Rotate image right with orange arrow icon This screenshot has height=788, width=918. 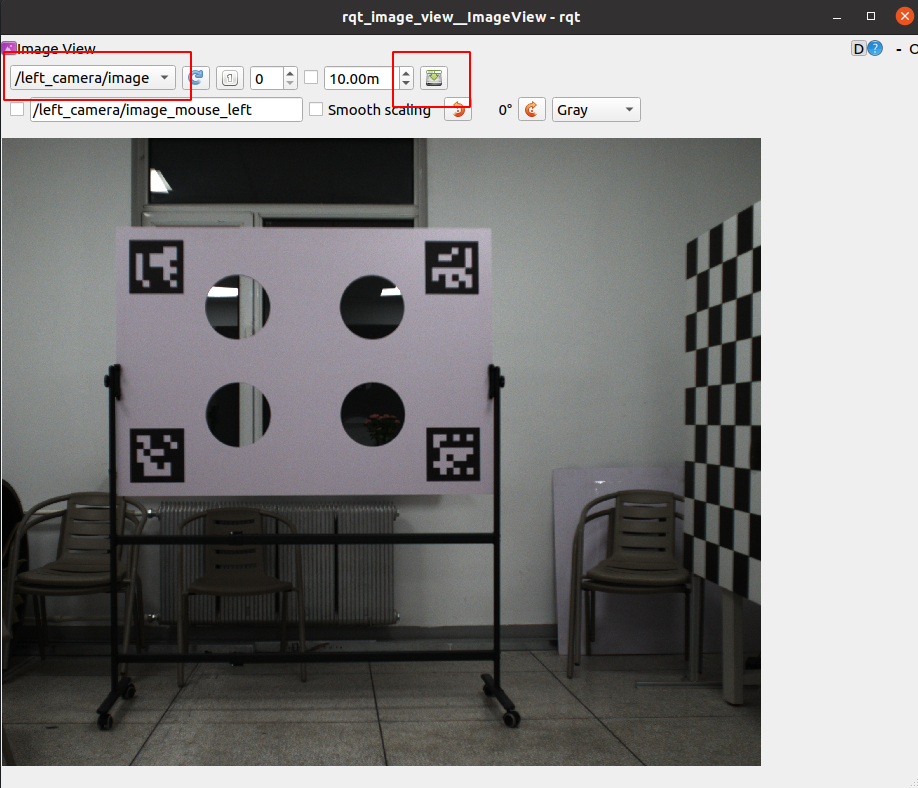coord(532,110)
